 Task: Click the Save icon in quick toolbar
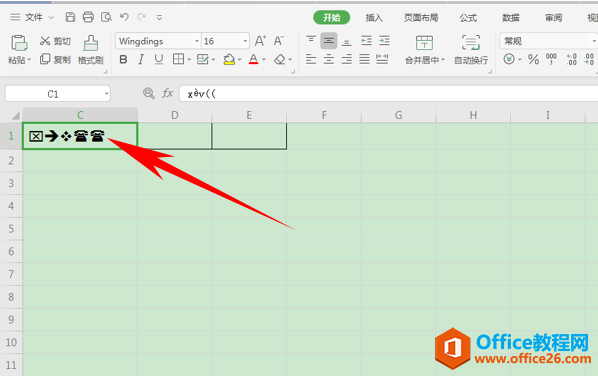coord(70,17)
